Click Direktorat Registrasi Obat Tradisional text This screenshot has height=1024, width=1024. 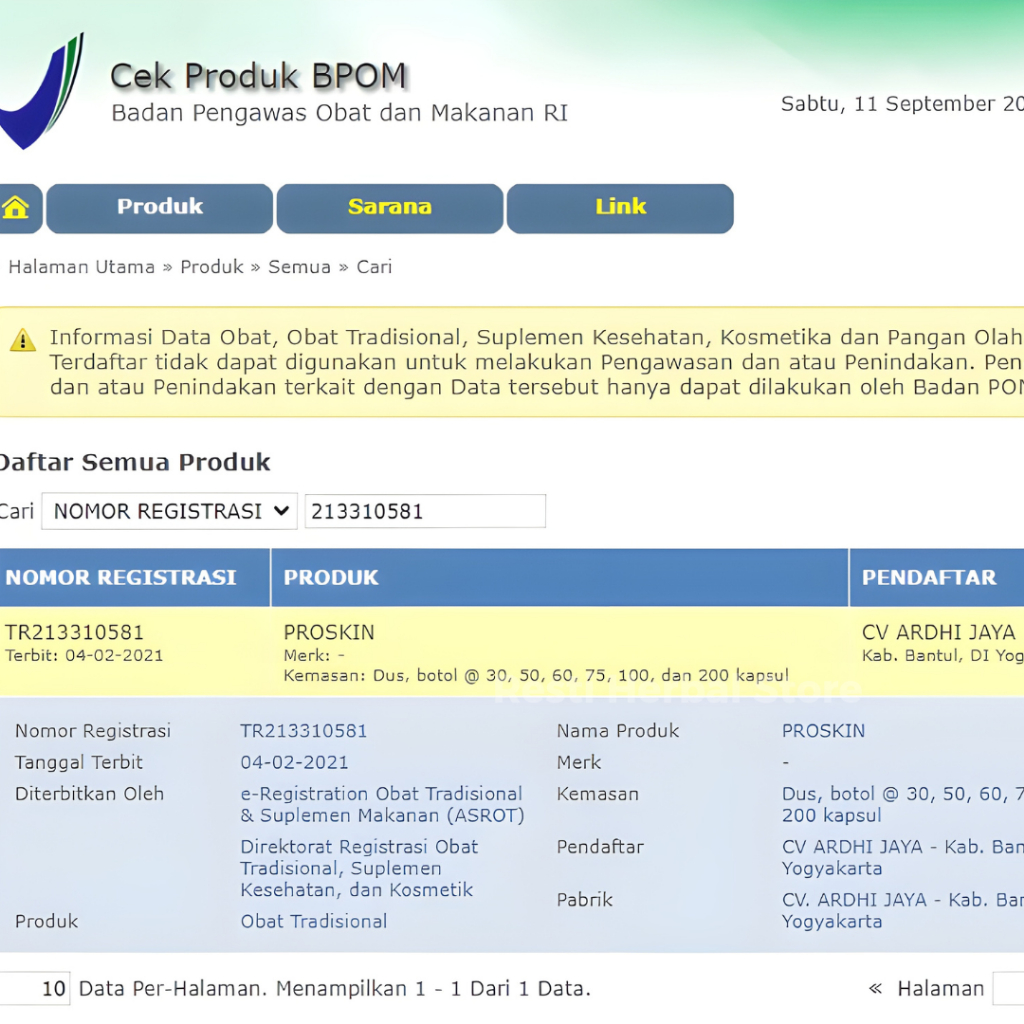point(359,869)
